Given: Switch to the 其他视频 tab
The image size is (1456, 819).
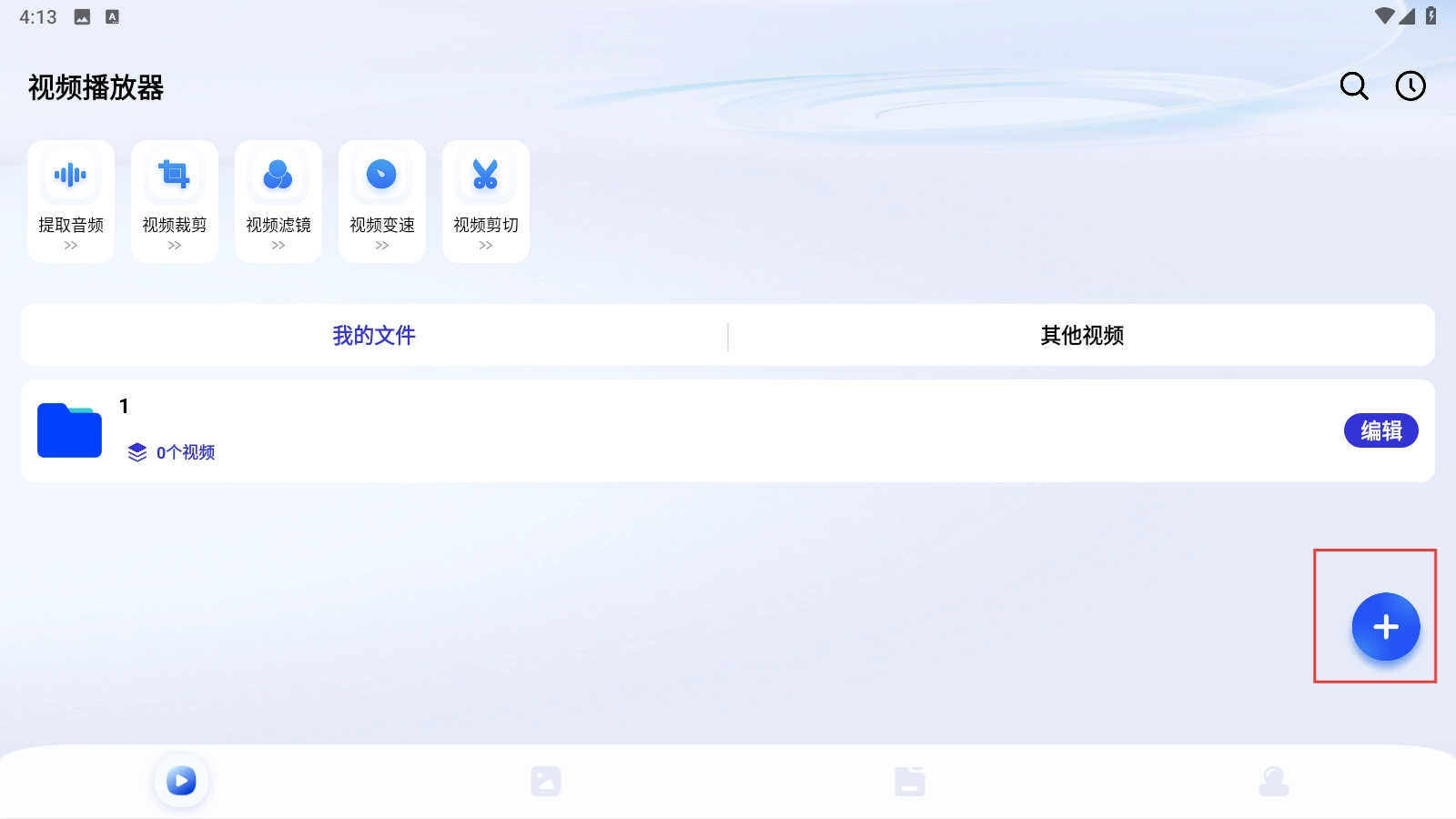Looking at the screenshot, I should point(1082,336).
